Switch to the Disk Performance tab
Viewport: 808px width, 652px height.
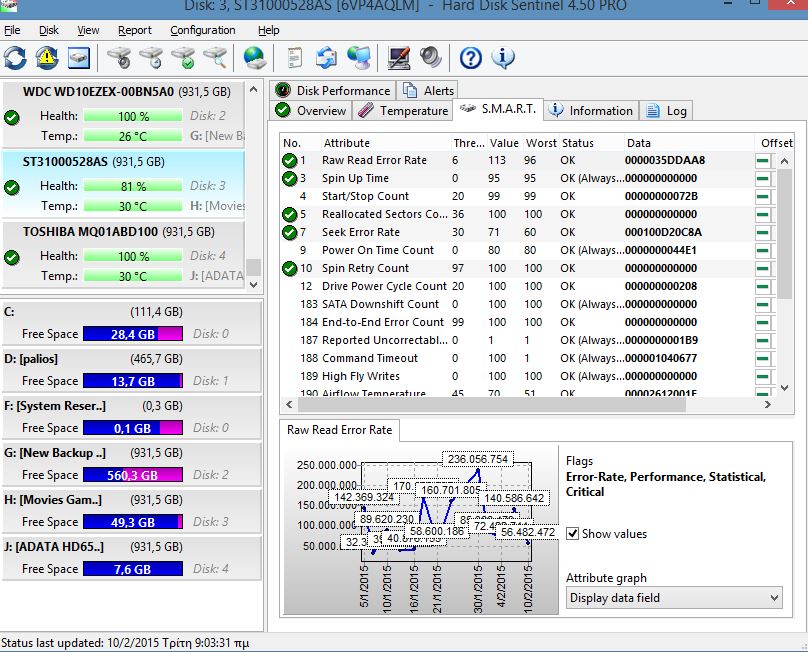coord(333,90)
